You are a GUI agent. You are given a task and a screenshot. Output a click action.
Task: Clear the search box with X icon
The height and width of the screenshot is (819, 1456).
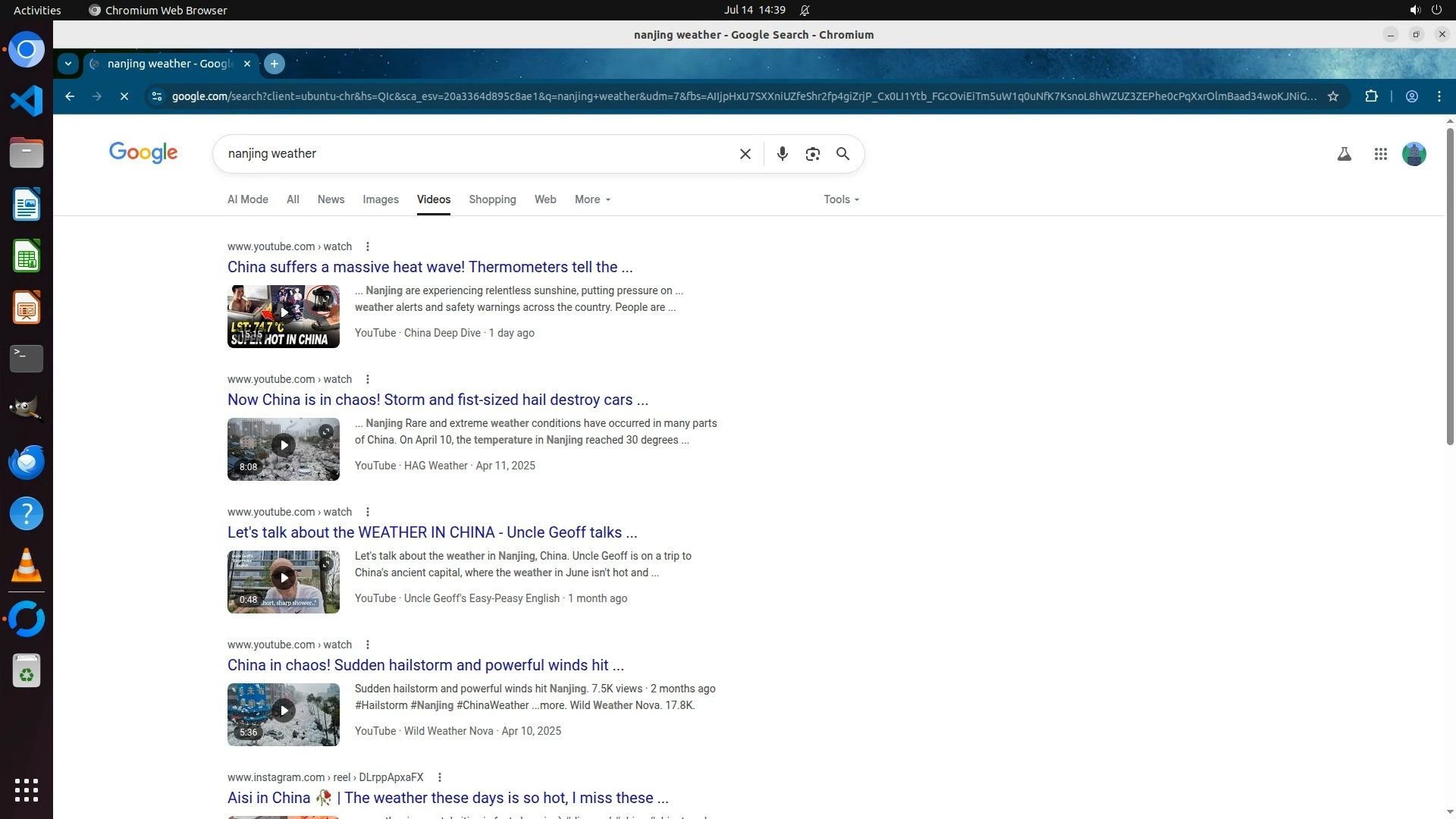click(x=745, y=154)
